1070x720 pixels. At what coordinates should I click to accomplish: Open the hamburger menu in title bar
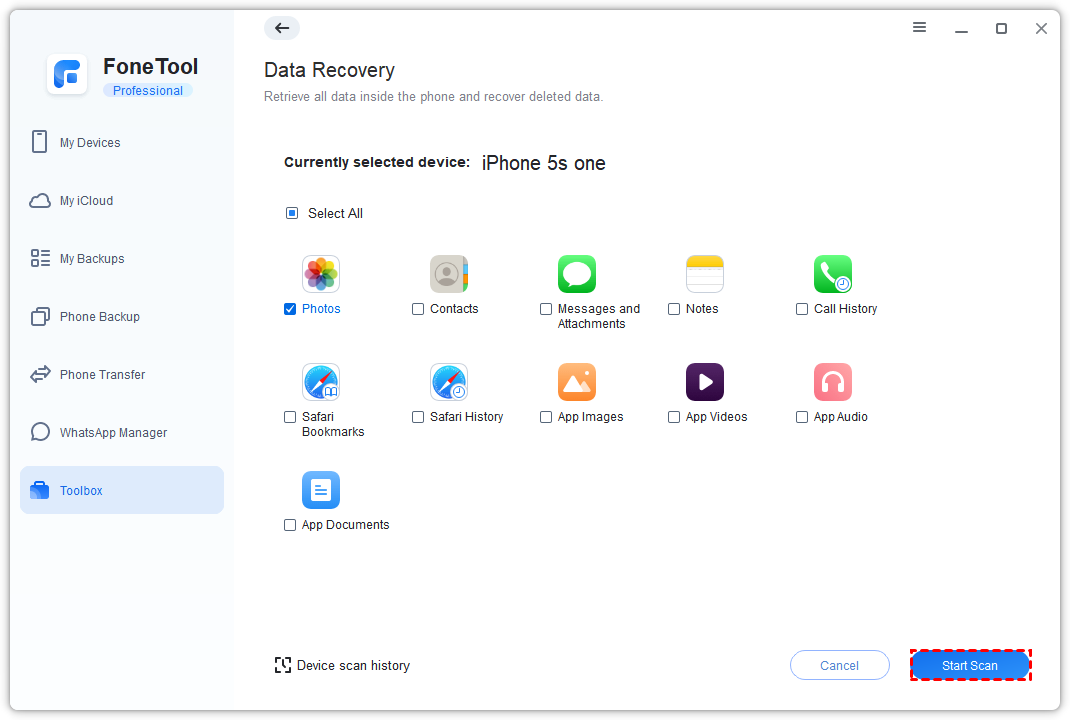click(919, 28)
